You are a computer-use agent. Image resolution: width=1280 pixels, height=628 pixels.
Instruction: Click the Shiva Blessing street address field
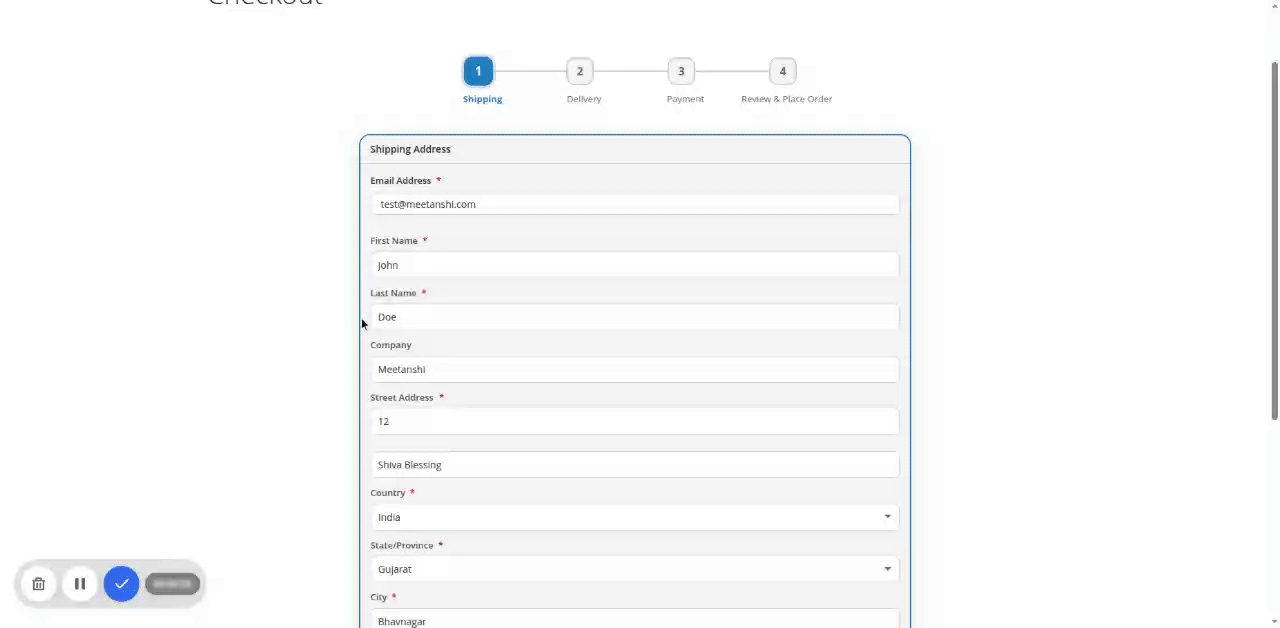tap(635, 465)
